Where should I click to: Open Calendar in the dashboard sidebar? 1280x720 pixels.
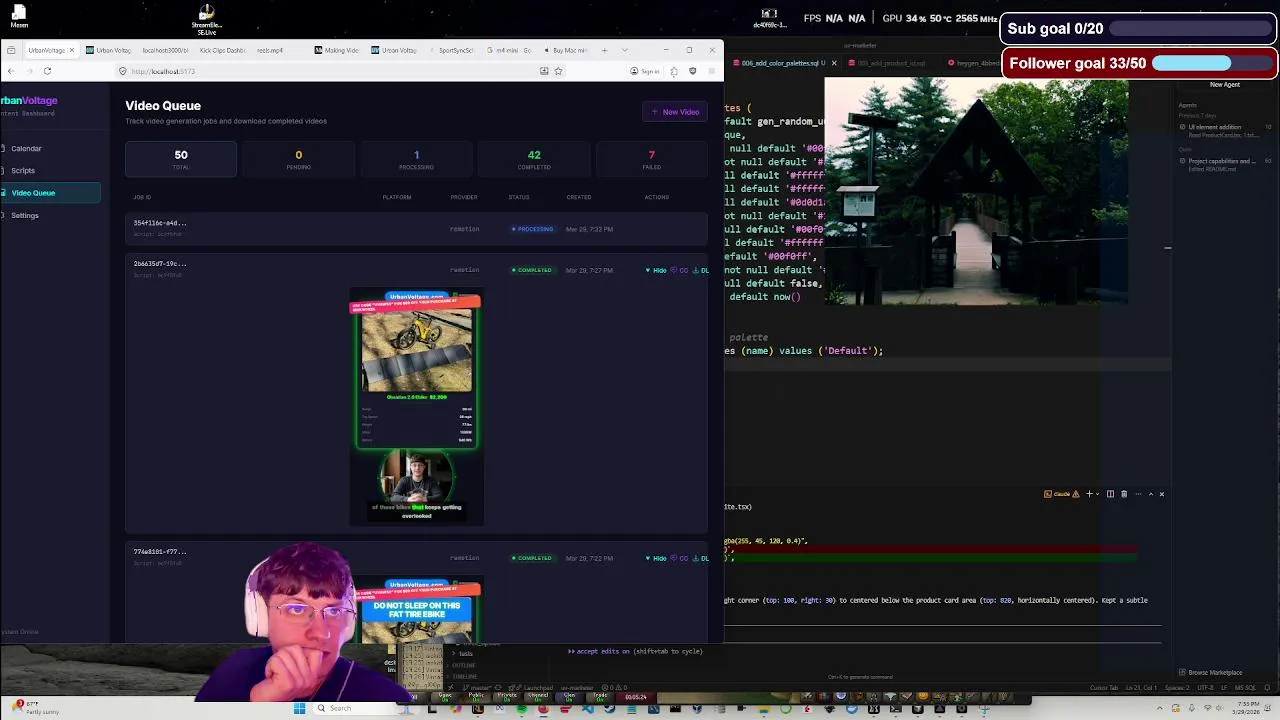[x=27, y=148]
